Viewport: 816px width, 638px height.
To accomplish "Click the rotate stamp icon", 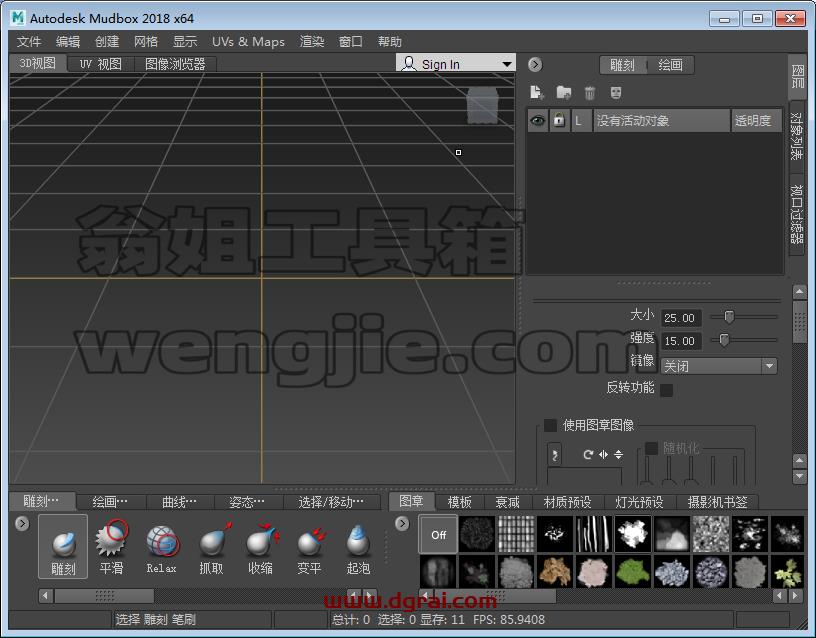I will click(x=588, y=454).
